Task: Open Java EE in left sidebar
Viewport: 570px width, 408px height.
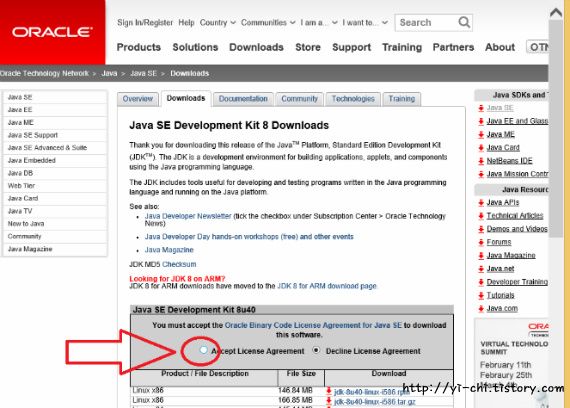Action: pyautogui.click(x=55, y=110)
